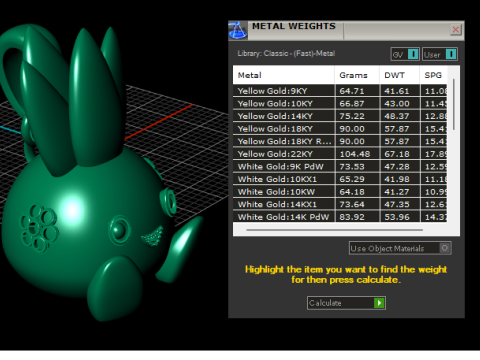Screen dimensions: 480x360
Task: Select the White Gold:14K PdW row
Action: pos(340,217)
